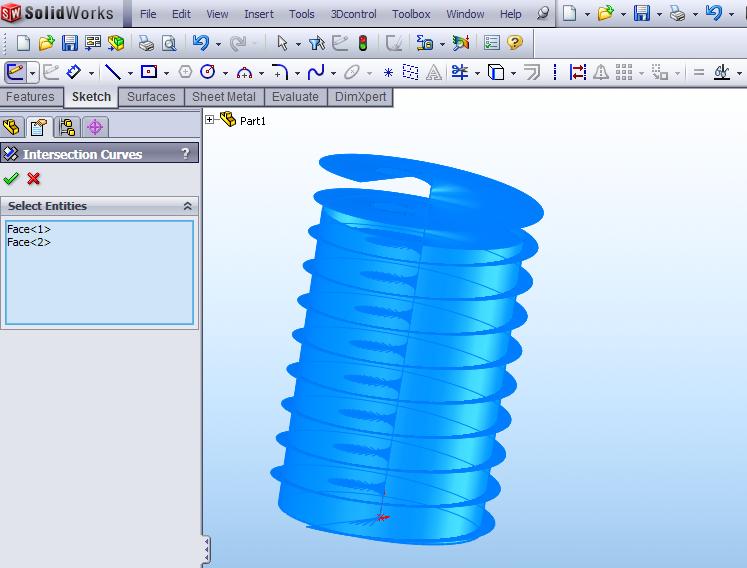This screenshot has width=747, height=568.
Task: Choose the Select arrow cursor tool
Action: (x=282, y=43)
